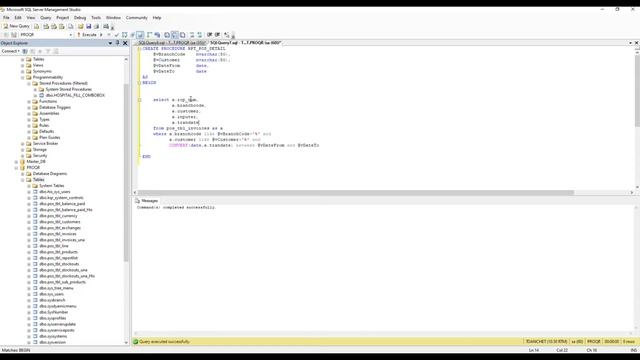Click the Debug play arrow icon
Viewport: 640px width, 360px height.
tap(101, 35)
